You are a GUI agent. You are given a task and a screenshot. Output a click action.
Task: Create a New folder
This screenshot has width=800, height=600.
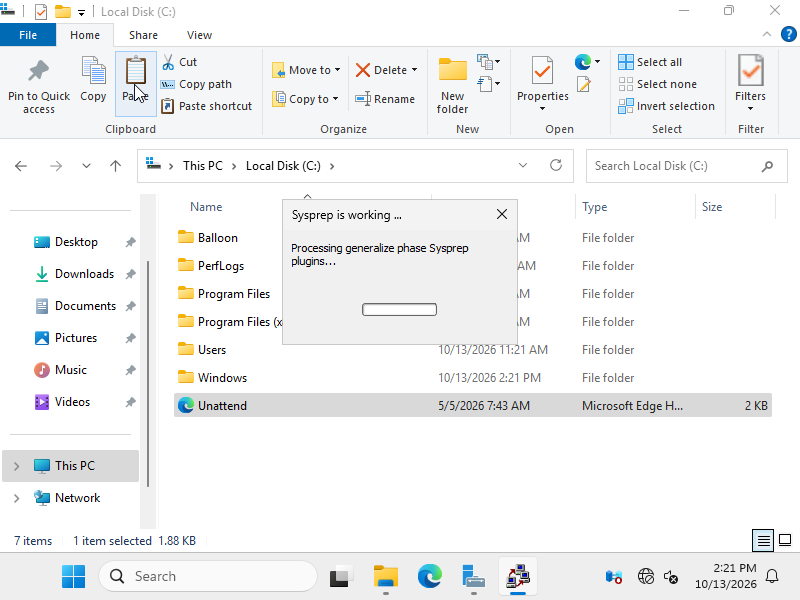pos(453,86)
